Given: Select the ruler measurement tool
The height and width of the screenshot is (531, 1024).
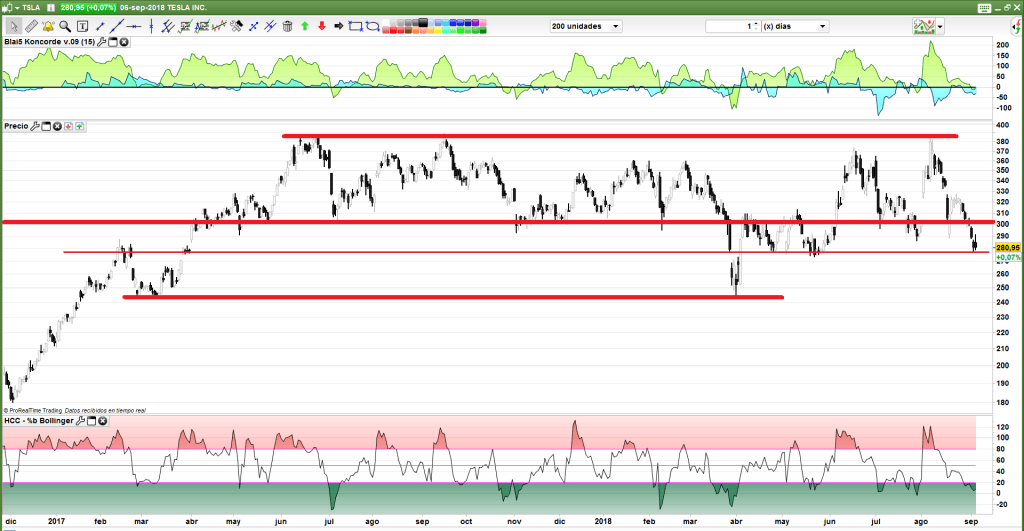Looking at the screenshot, I should (x=31, y=26).
